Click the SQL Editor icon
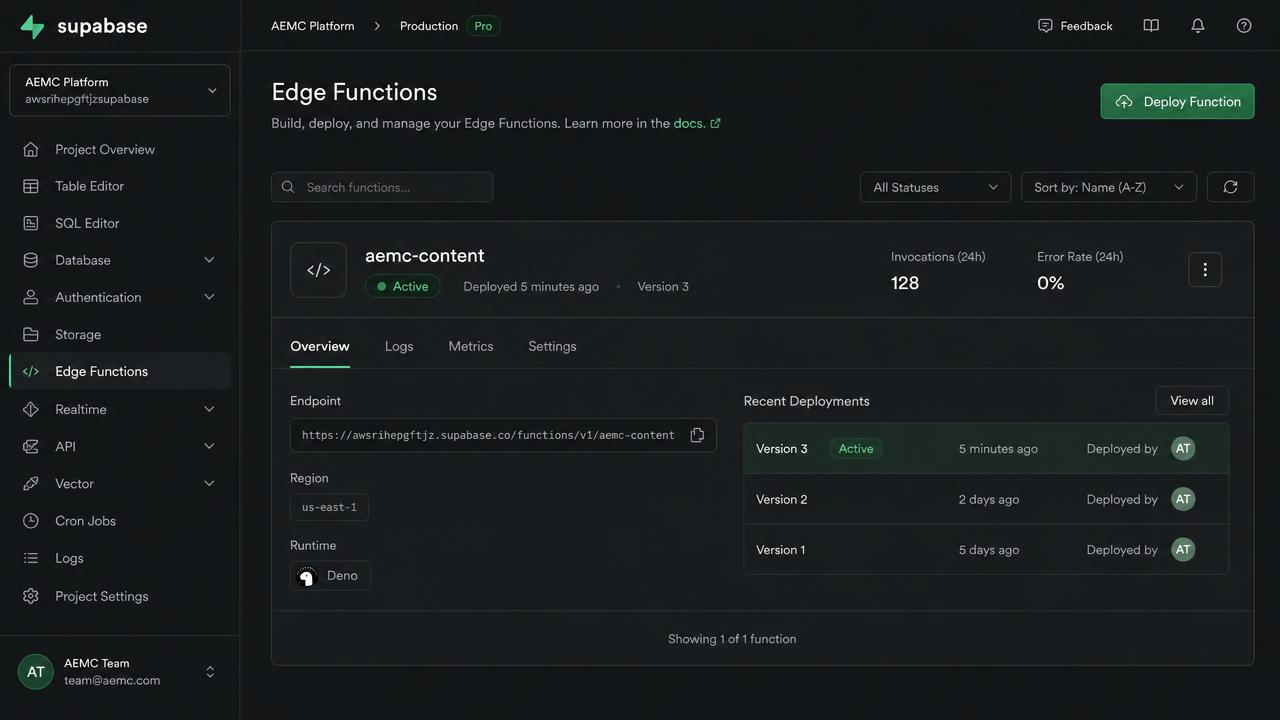The height and width of the screenshot is (720, 1280). [31, 223]
